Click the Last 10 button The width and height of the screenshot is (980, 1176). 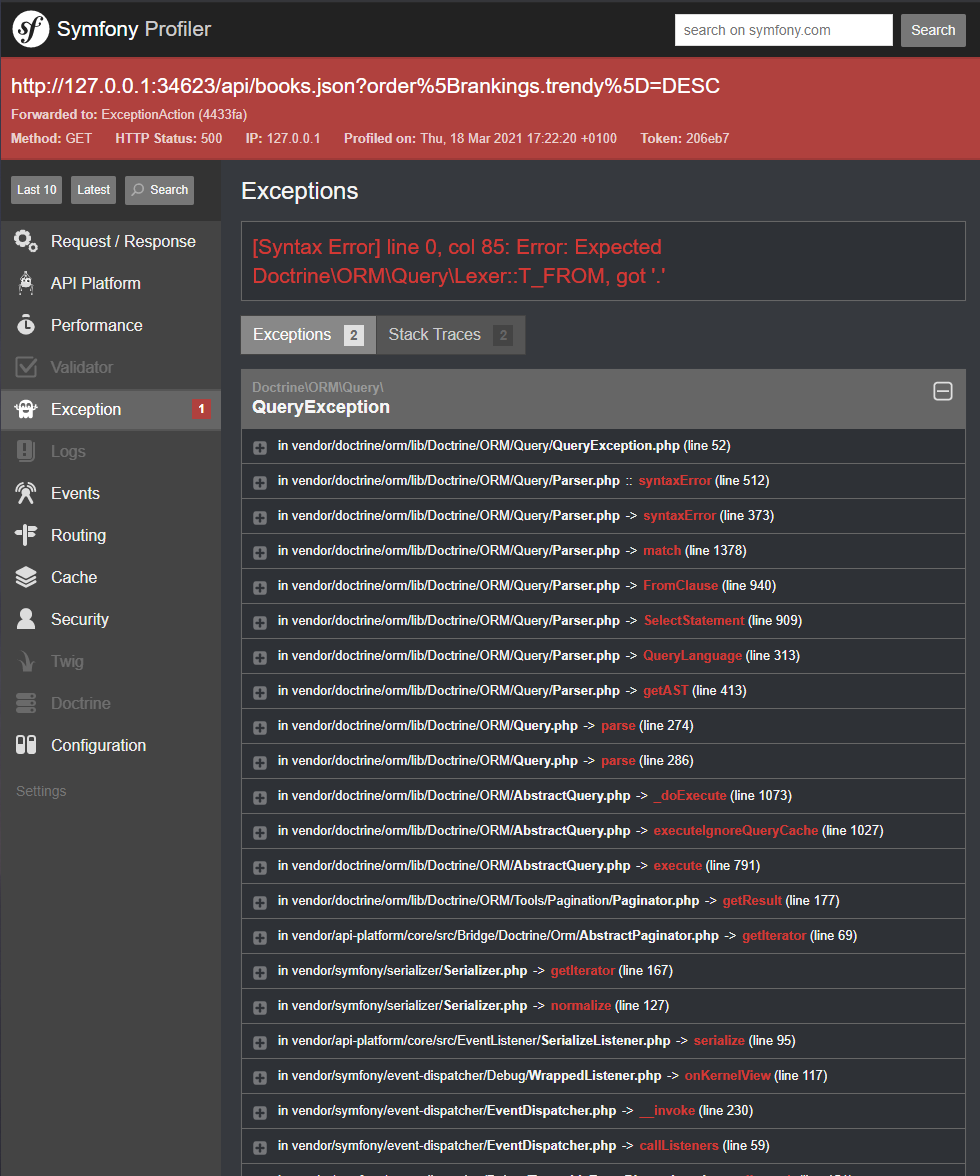tap(37, 190)
